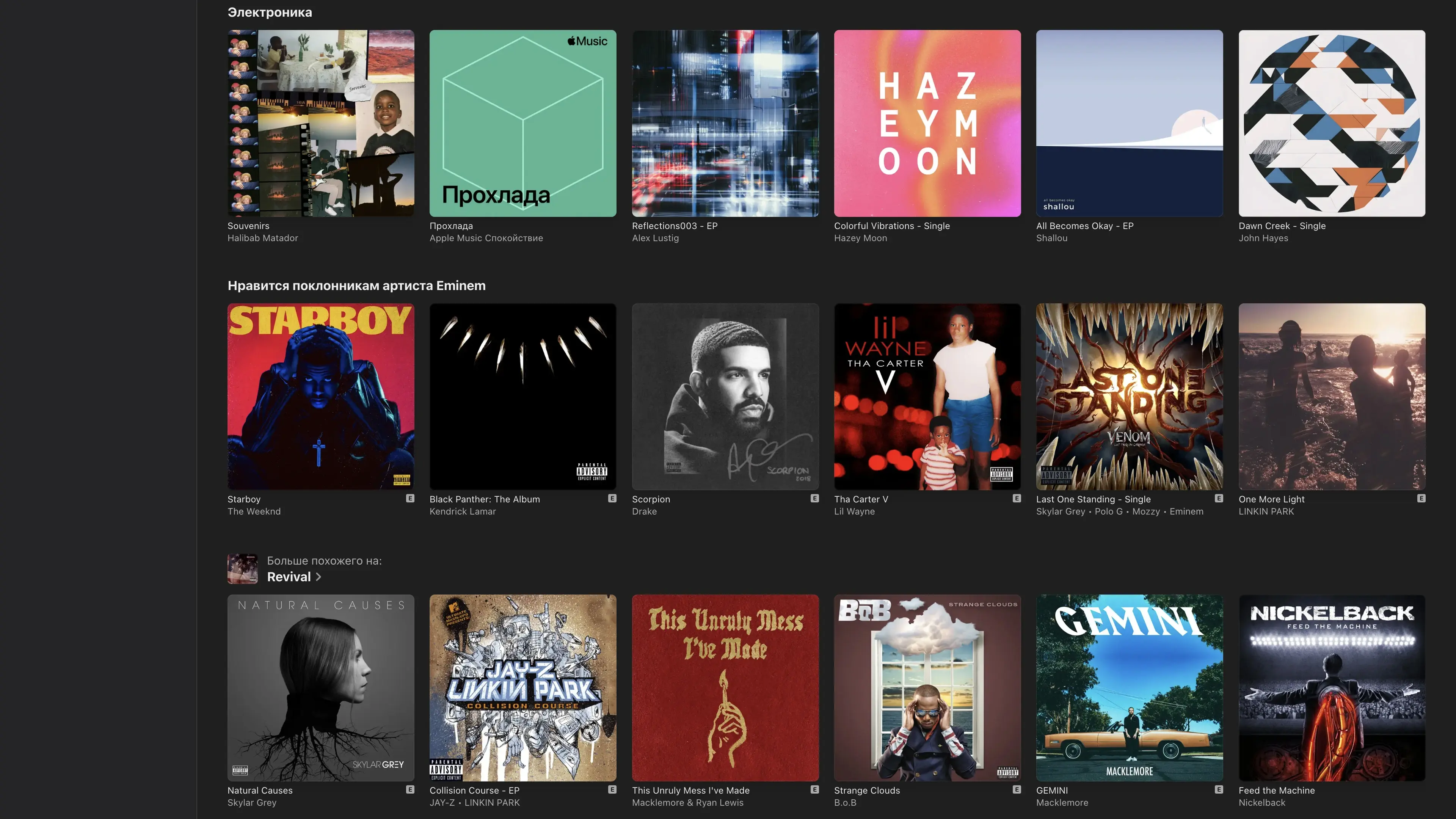Click the Kendrick Lamar artist link
The width and height of the screenshot is (1456, 819).
point(462,511)
